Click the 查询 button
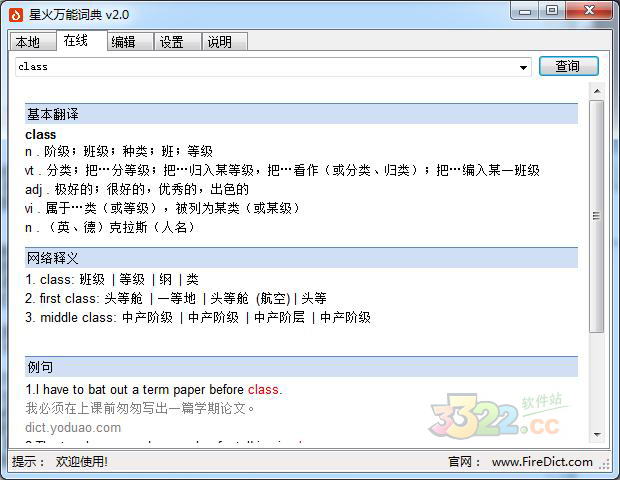Viewport: 620px width, 480px height. click(x=569, y=66)
